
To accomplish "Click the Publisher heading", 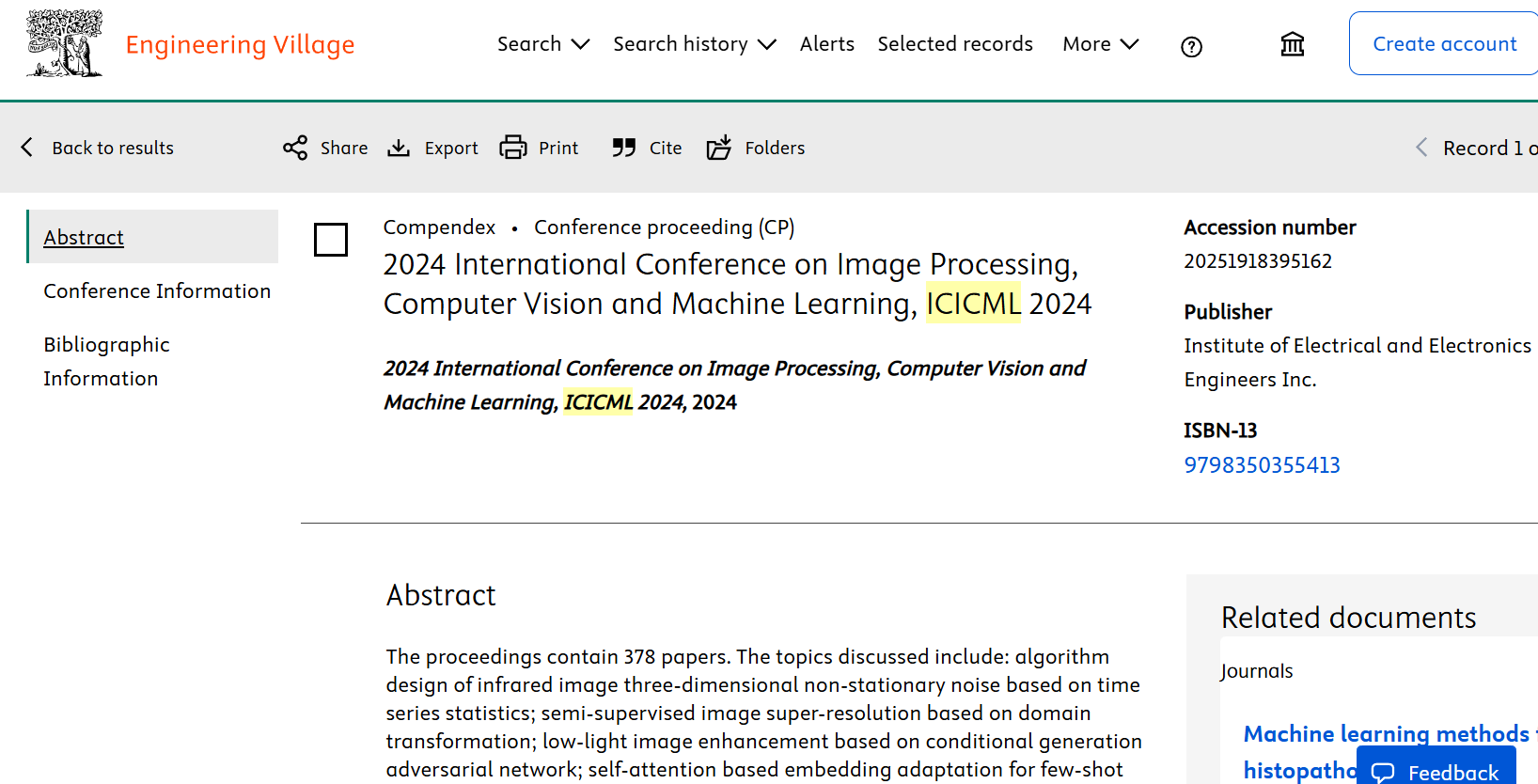I will (x=1228, y=312).
